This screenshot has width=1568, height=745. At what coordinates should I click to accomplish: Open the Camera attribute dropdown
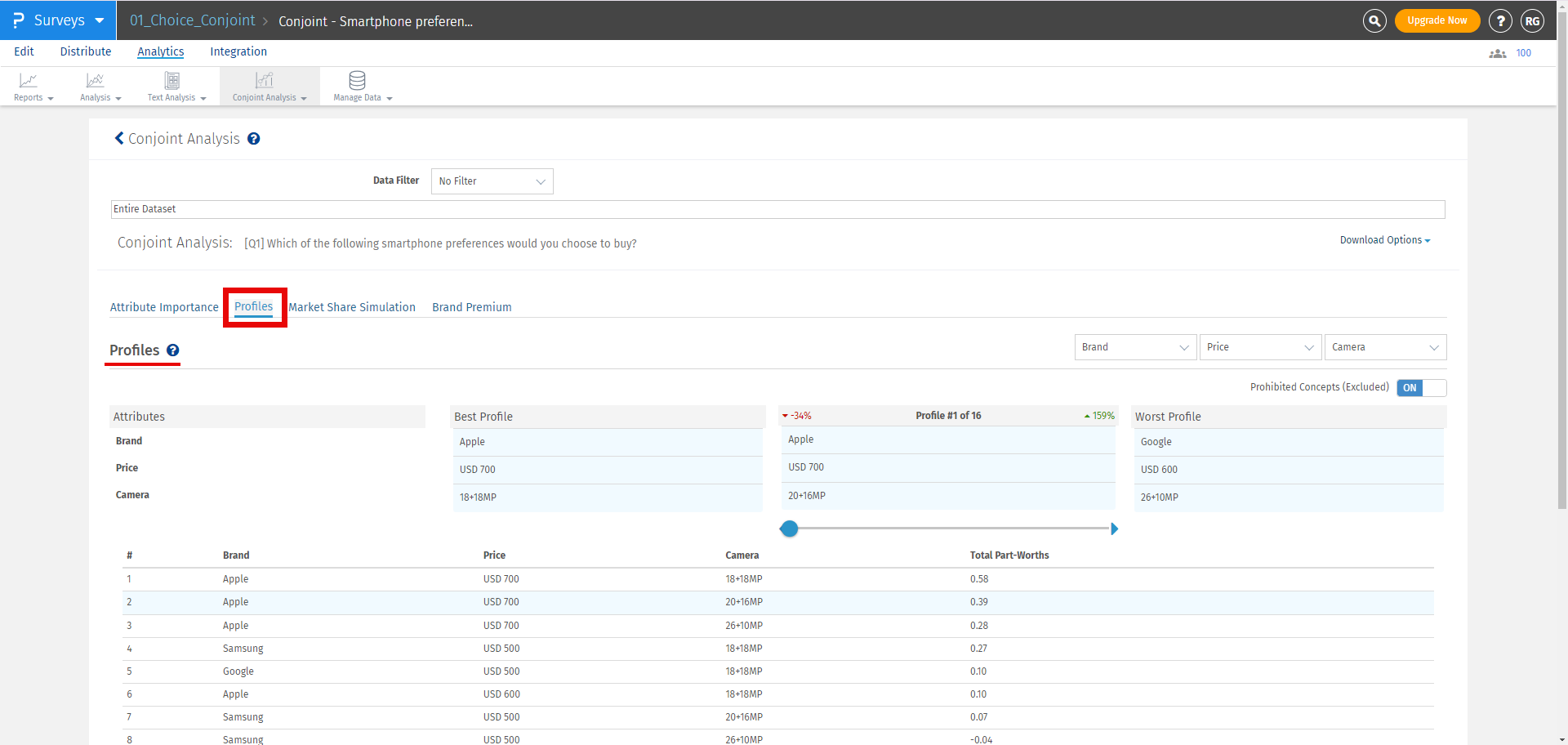1384,347
